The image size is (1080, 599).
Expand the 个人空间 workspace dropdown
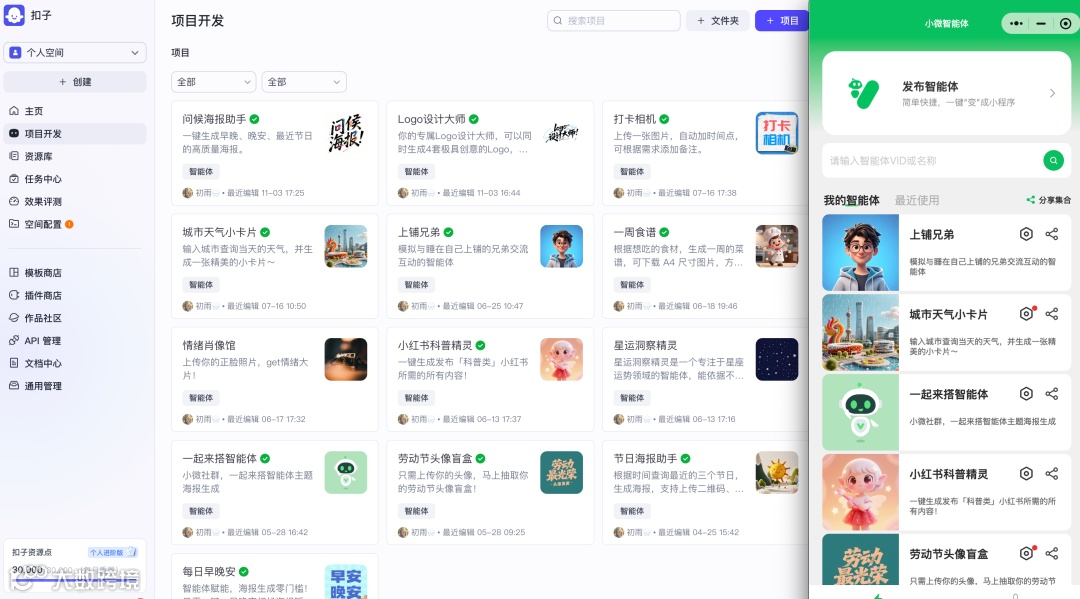75,52
